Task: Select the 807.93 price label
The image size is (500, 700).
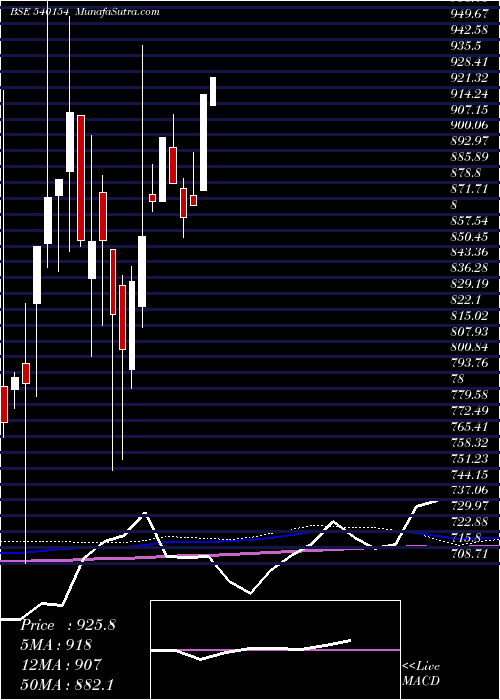Action: coord(469,331)
